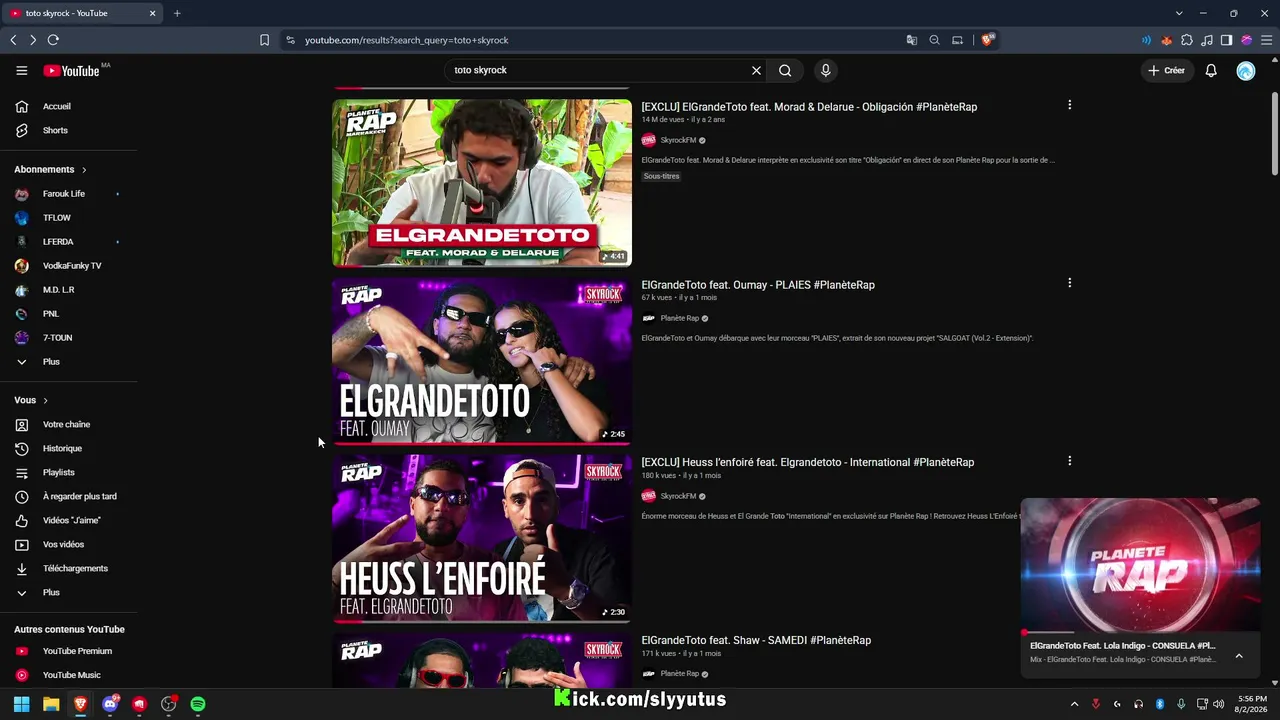
Task: Open Windows Start menu
Action: click(21, 704)
